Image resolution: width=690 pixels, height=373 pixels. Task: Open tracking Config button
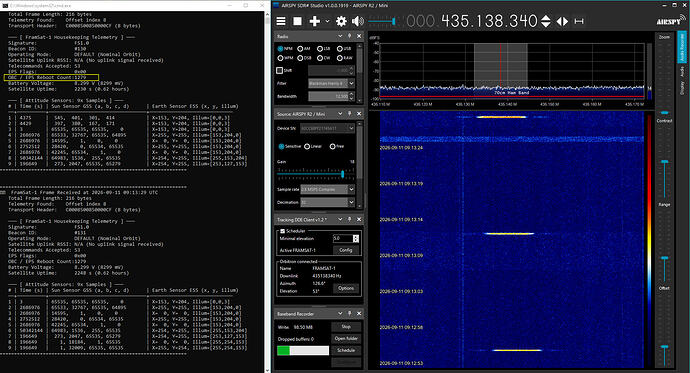(346, 250)
